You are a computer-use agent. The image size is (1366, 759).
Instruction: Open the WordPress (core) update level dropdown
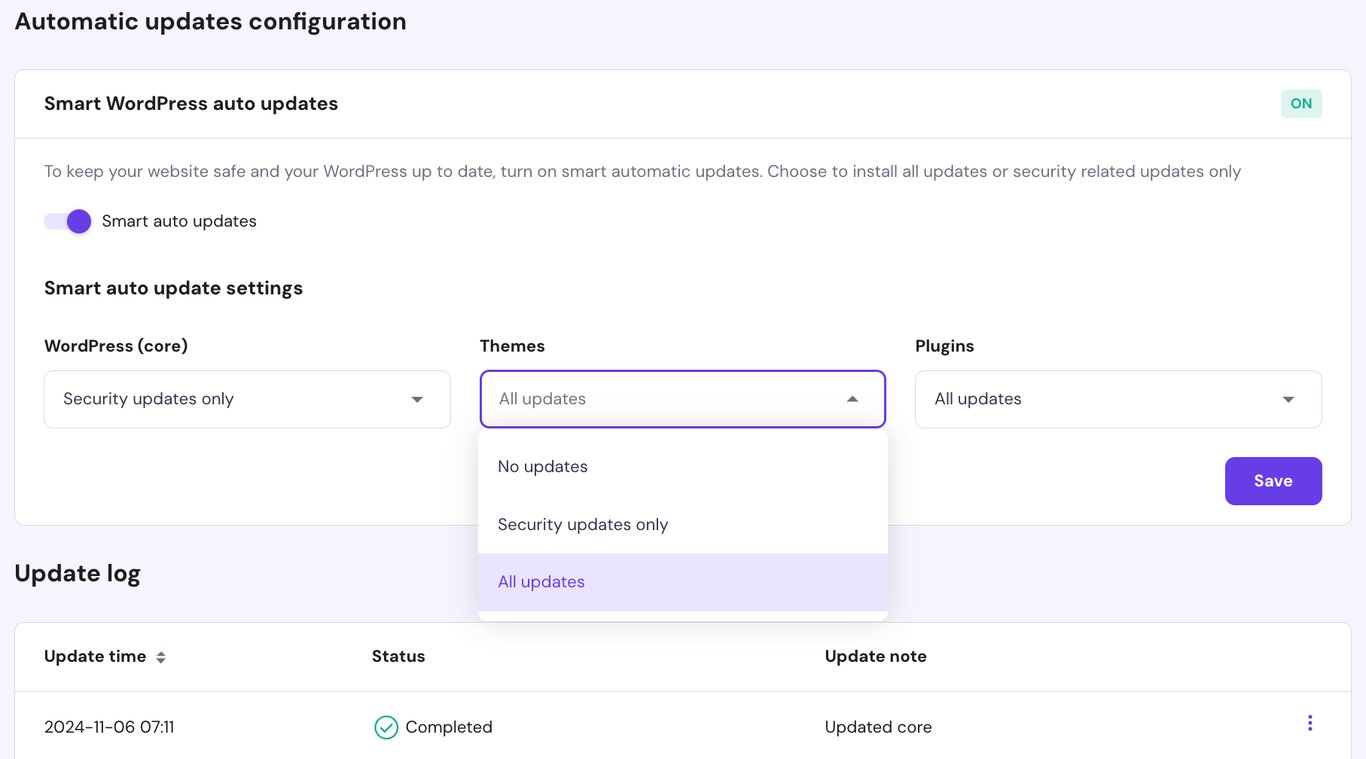(246, 398)
